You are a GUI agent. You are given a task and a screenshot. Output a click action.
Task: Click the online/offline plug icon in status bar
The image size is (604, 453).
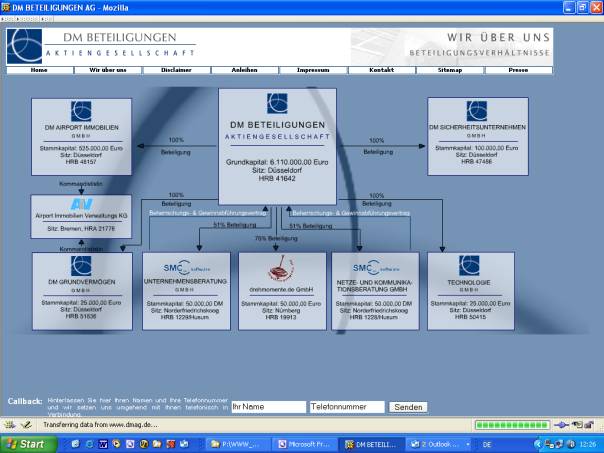[x=561, y=425]
